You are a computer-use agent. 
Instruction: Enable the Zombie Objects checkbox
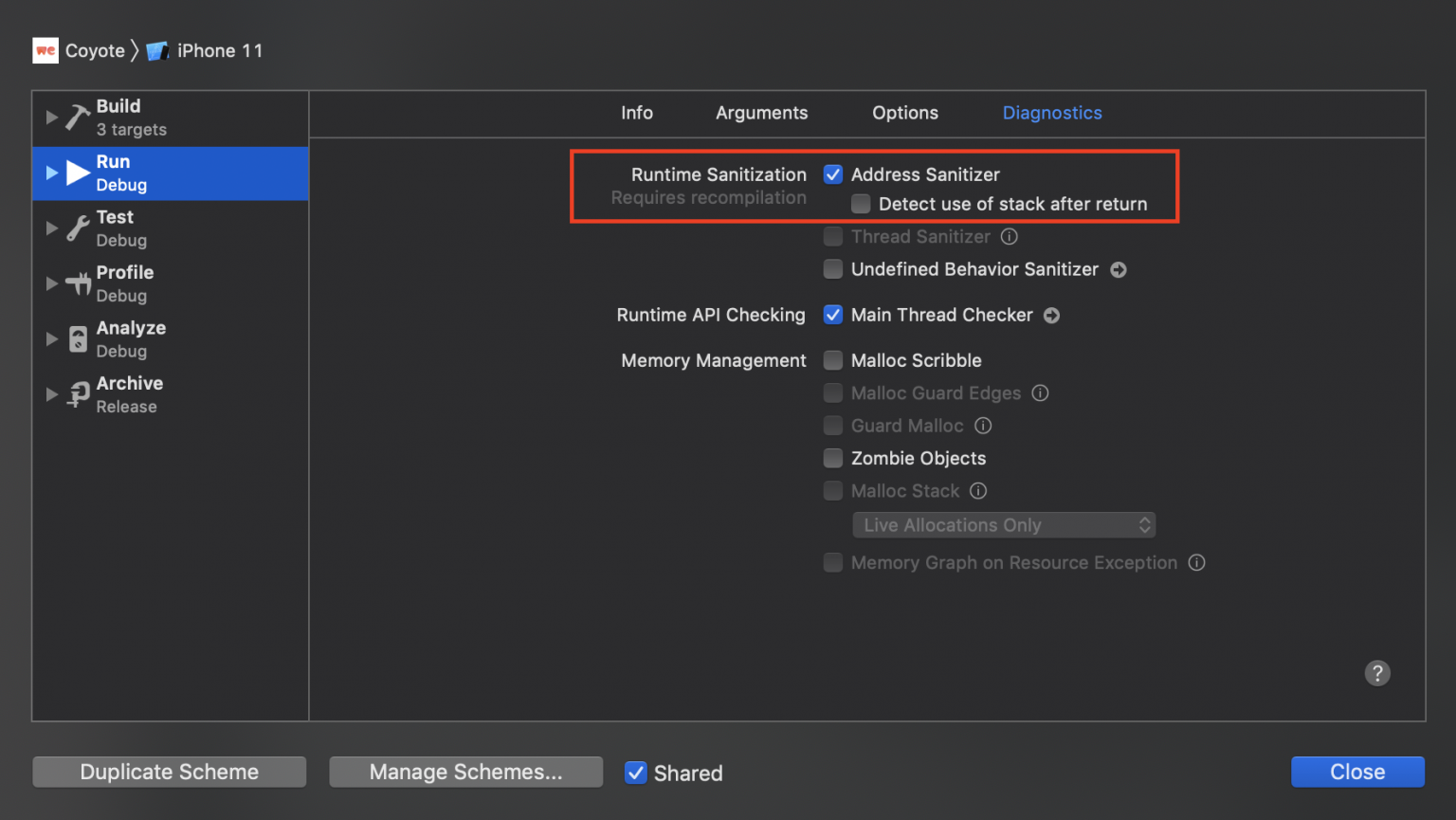pyautogui.click(x=832, y=458)
